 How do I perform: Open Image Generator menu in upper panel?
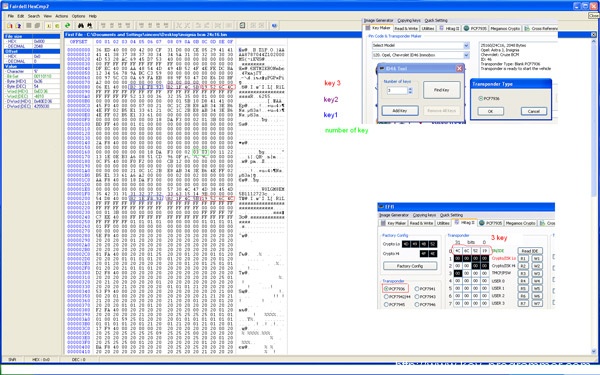(x=378, y=20)
